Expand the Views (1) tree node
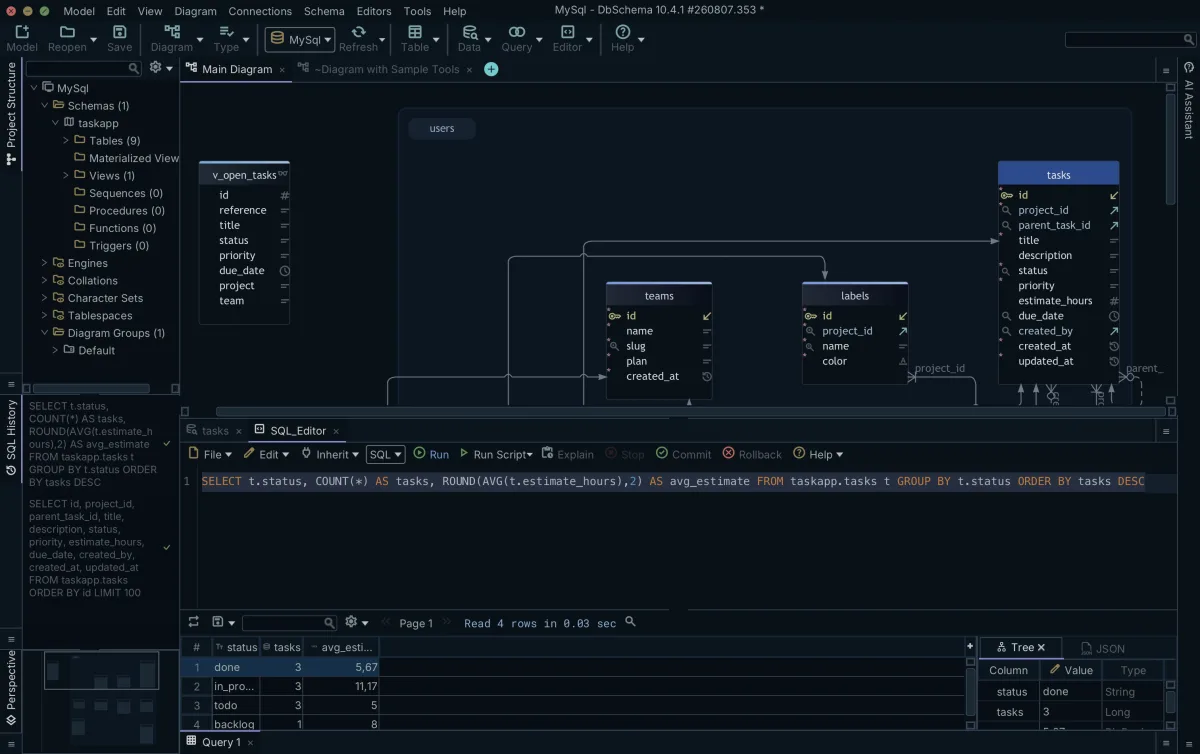This screenshot has width=1200, height=754. [66, 176]
